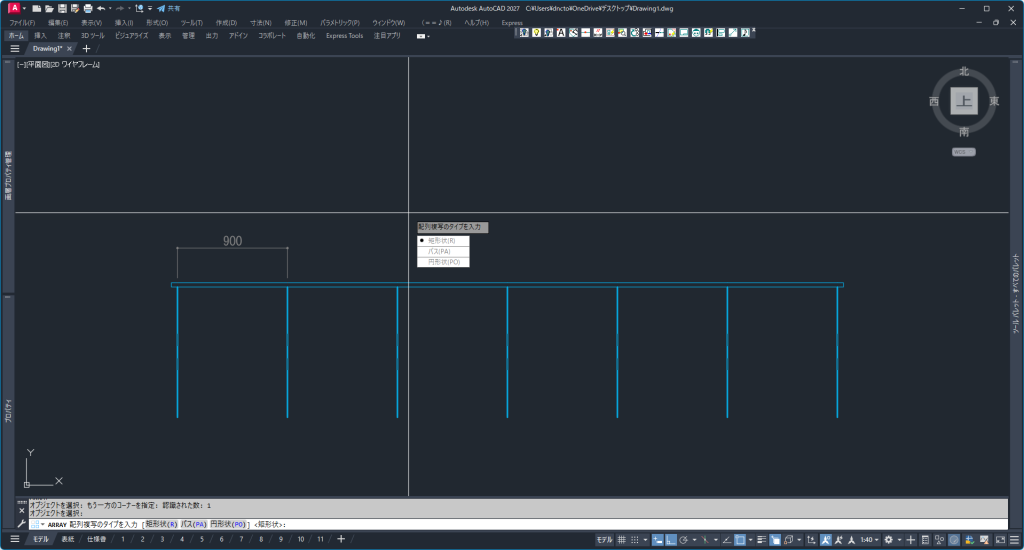
Task: Open the new drawing tab plus button
Action: (86, 48)
